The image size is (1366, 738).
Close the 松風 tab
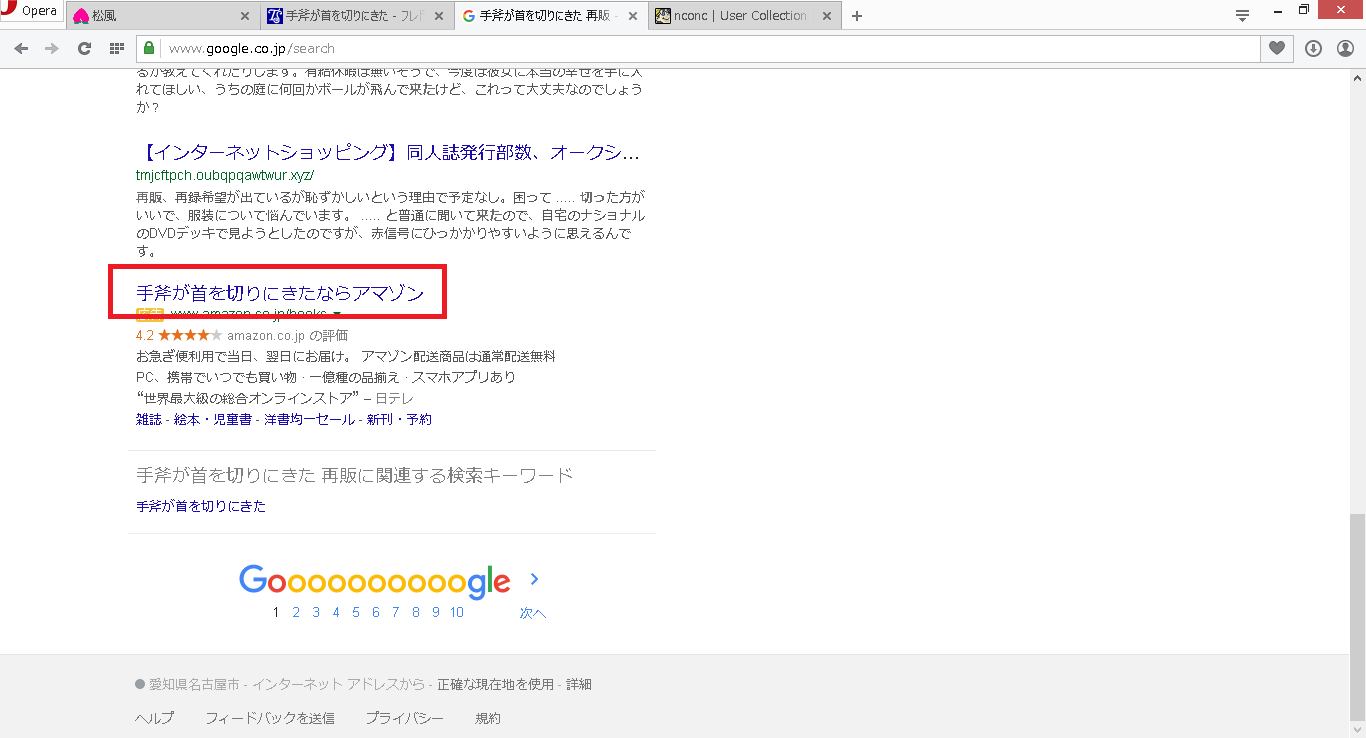tap(245, 16)
